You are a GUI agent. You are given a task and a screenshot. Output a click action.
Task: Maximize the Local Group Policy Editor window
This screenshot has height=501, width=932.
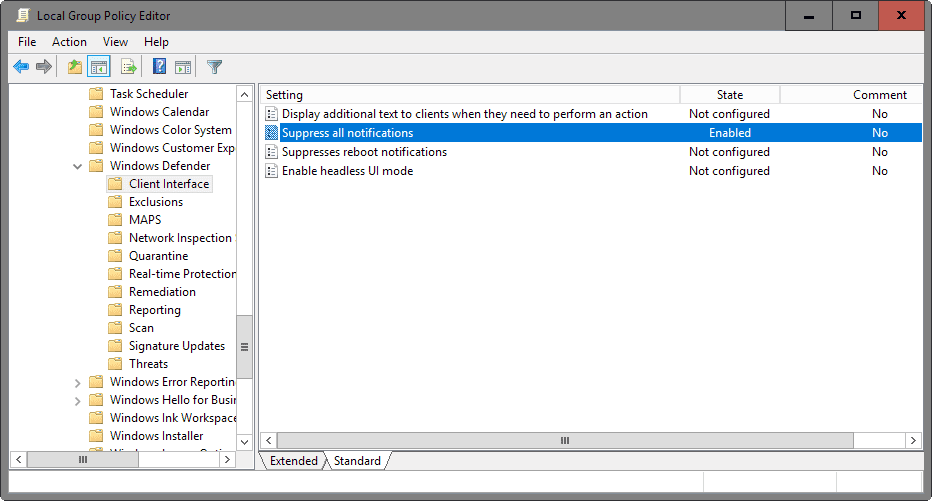click(855, 15)
